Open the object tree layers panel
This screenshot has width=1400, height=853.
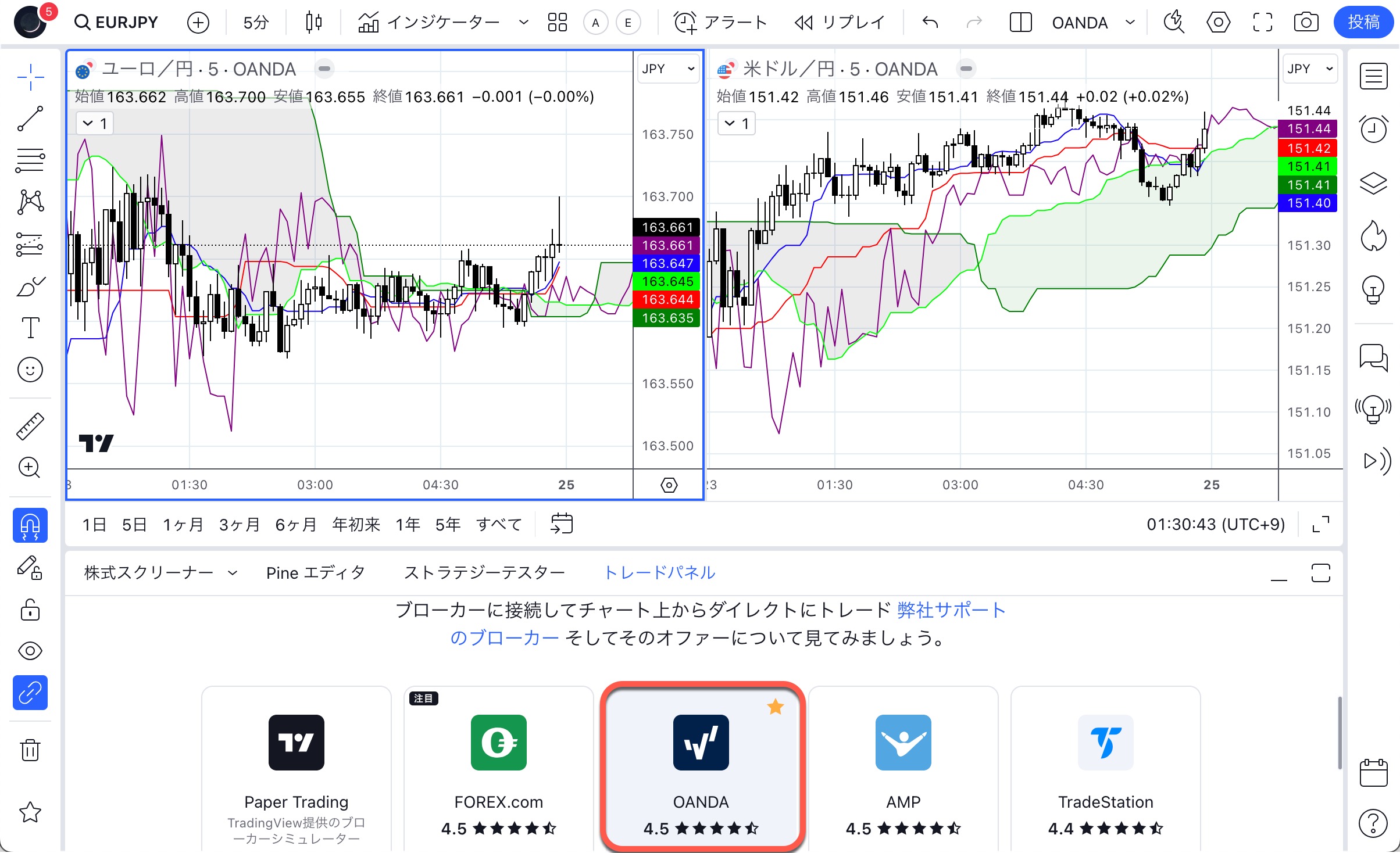(1373, 182)
